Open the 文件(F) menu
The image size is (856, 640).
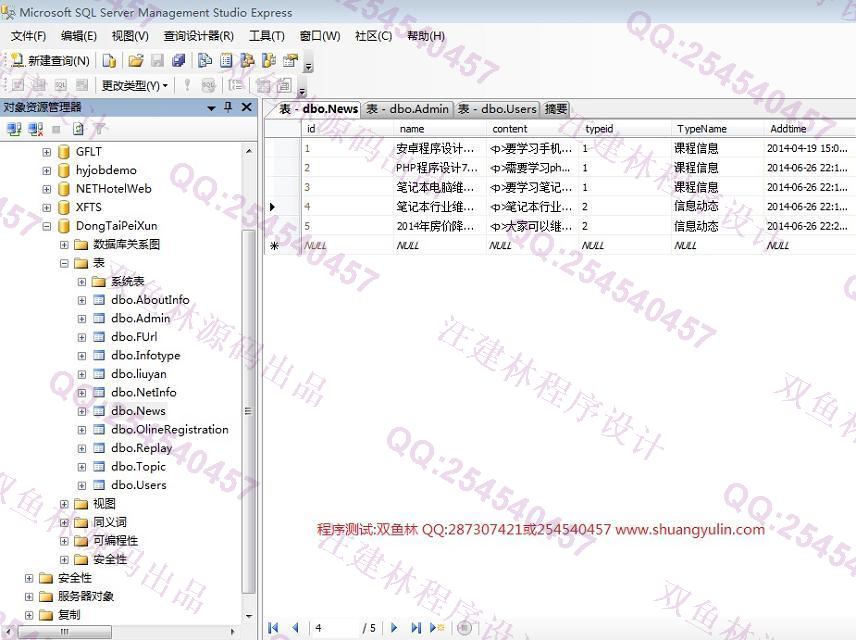point(28,36)
